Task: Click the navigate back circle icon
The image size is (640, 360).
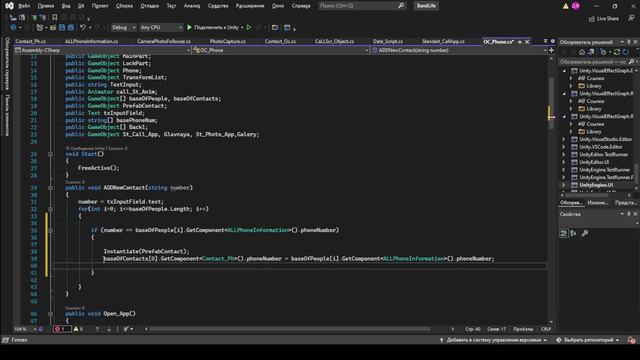Action: (x=13, y=27)
